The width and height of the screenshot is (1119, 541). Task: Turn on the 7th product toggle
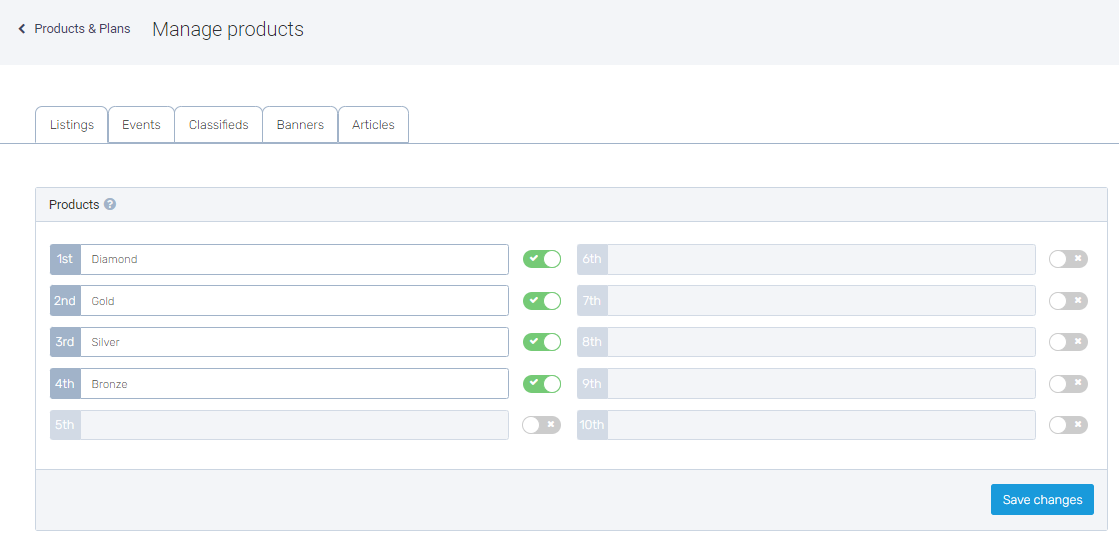[1068, 300]
